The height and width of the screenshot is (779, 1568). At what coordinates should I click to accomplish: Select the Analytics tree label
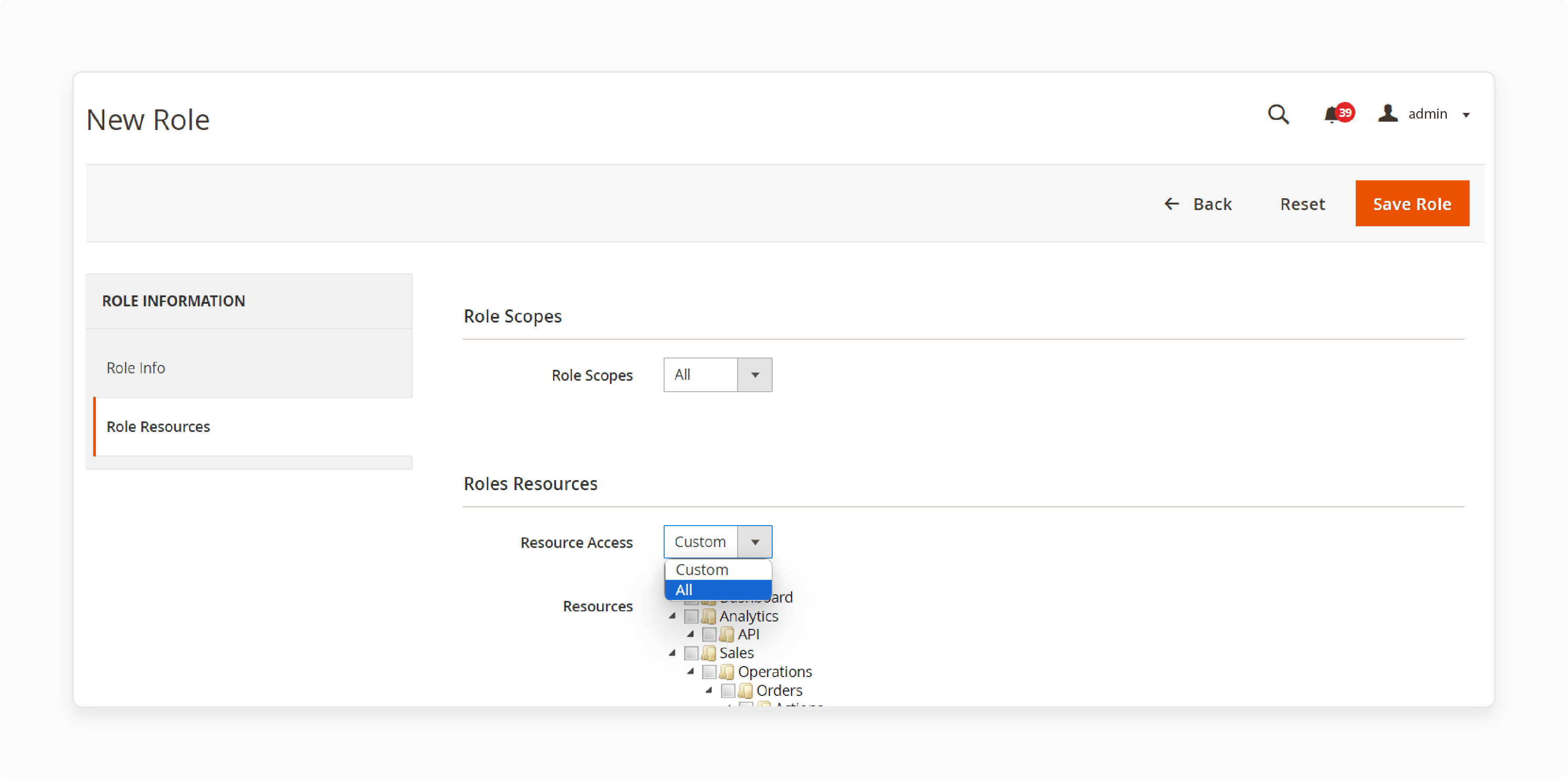748,616
